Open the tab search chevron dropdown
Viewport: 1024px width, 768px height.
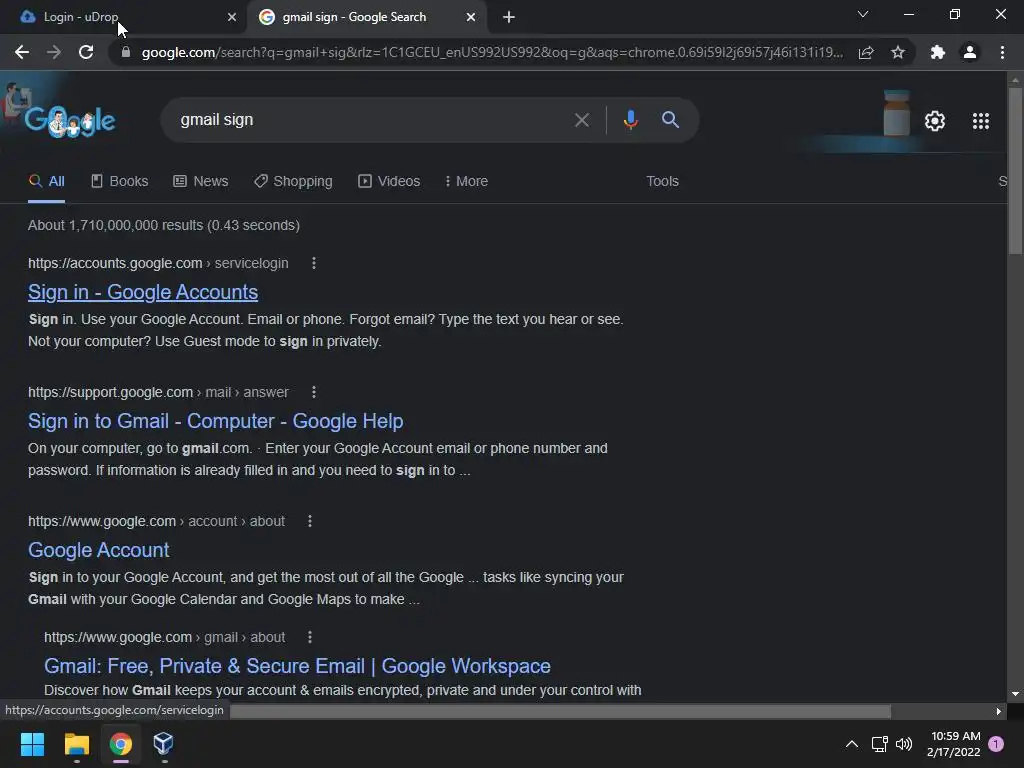pyautogui.click(x=863, y=14)
